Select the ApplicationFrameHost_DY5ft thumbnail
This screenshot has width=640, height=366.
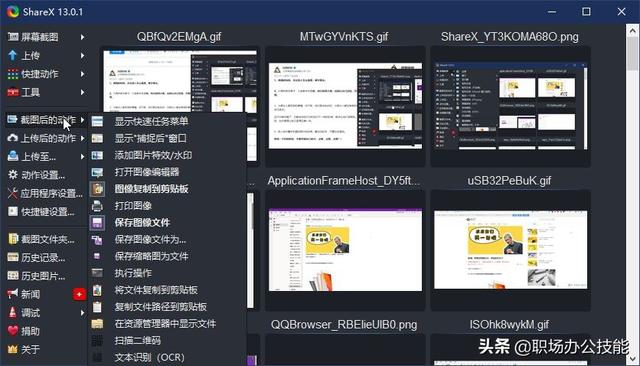tap(345, 250)
